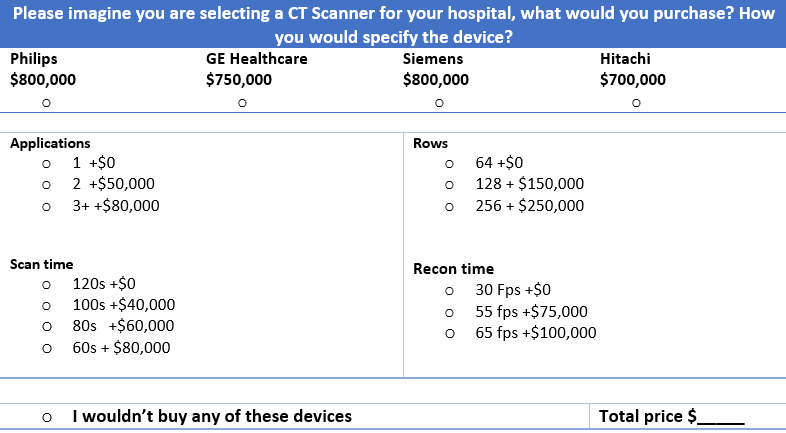Image resolution: width=786 pixels, height=433 pixels.
Task: Select 2 applications for +$50,000
Action: point(46,185)
